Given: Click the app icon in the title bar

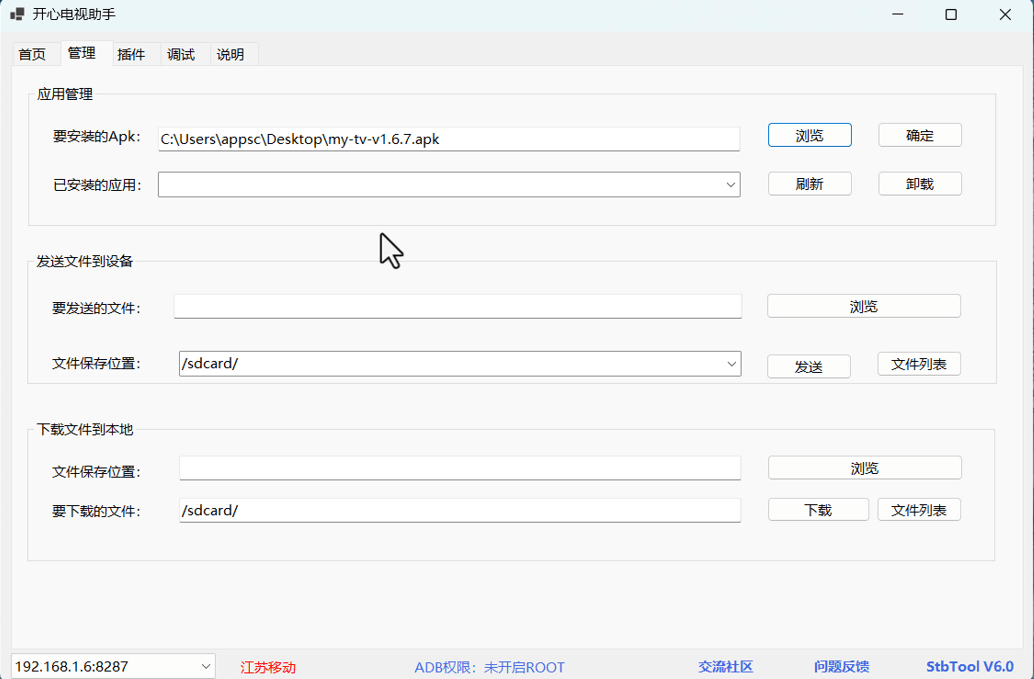Looking at the screenshot, I should coord(17,14).
